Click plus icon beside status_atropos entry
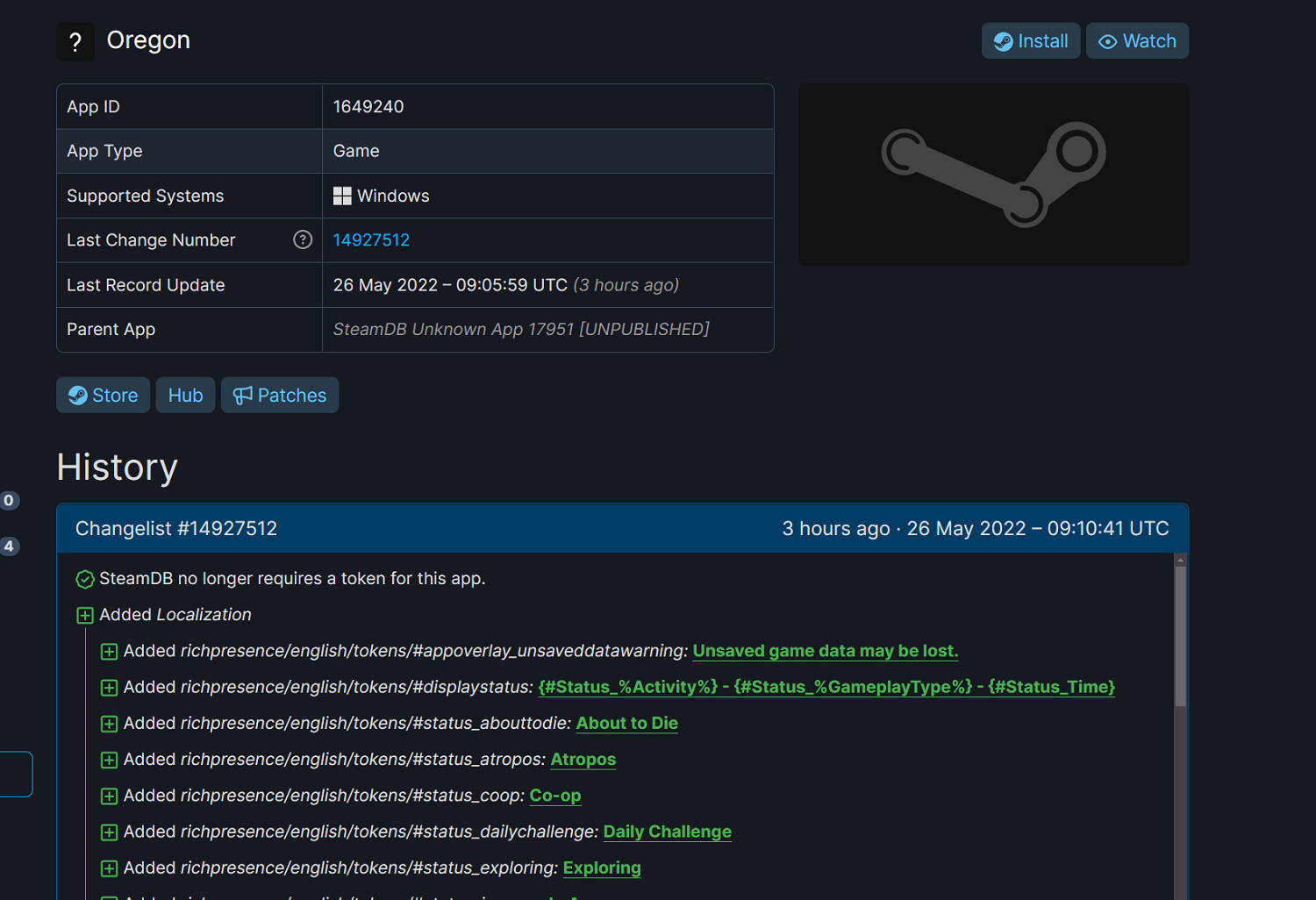 (109, 760)
